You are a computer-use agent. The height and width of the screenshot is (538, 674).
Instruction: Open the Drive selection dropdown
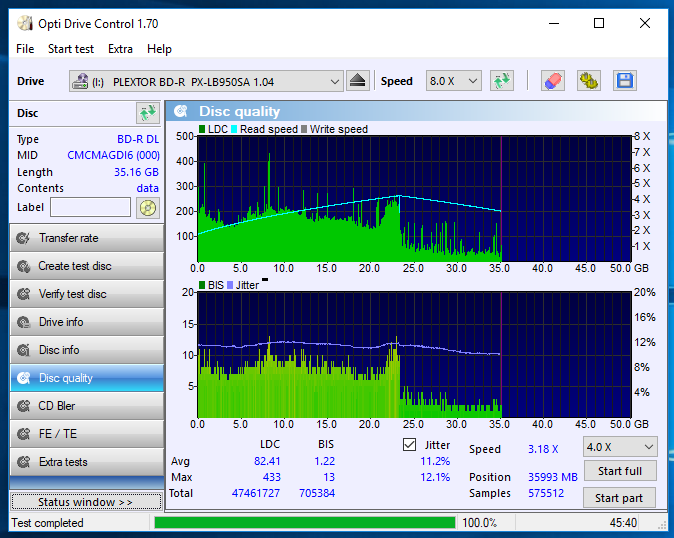coord(206,81)
